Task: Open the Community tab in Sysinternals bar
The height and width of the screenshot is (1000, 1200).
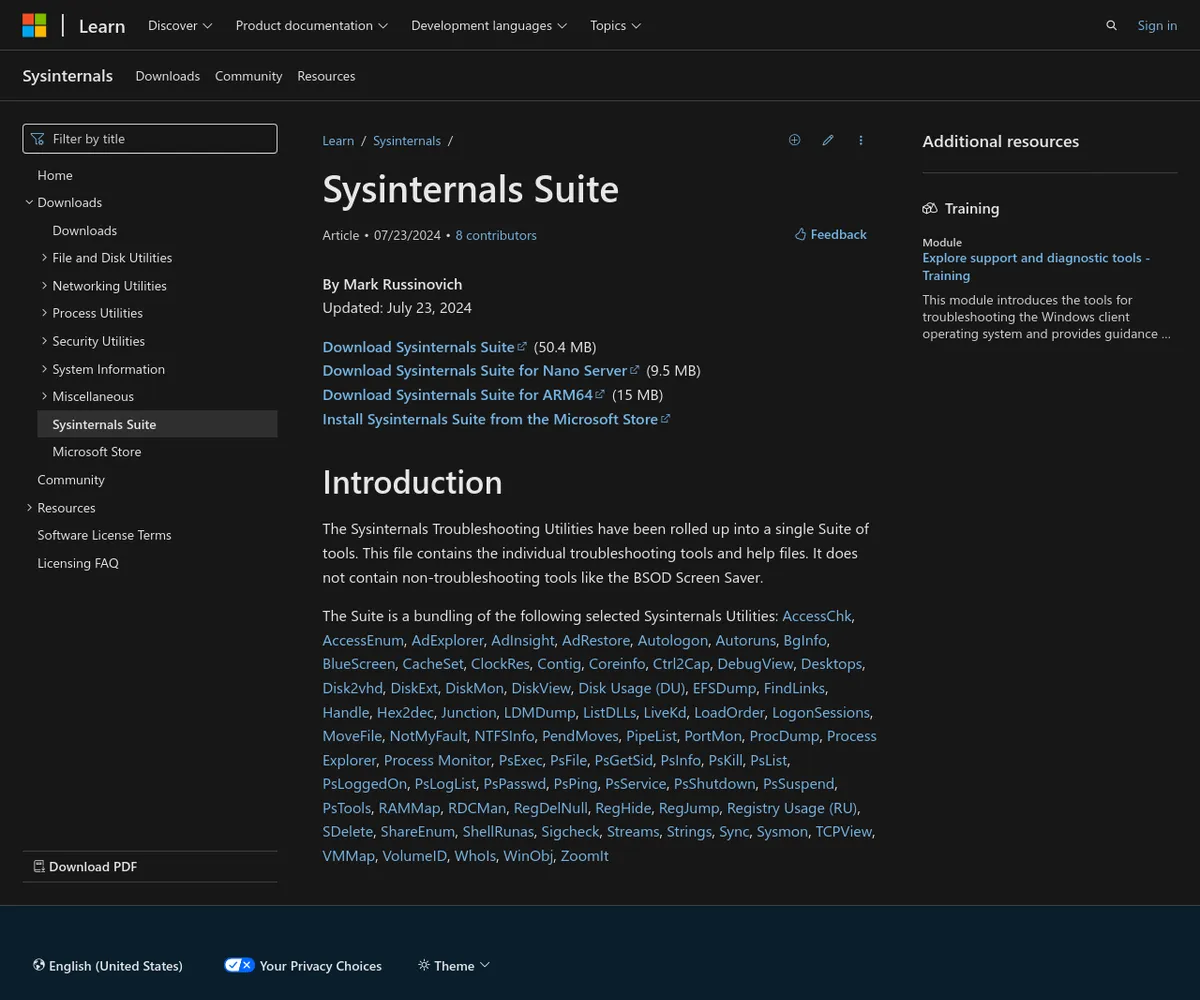Action: (248, 76)
